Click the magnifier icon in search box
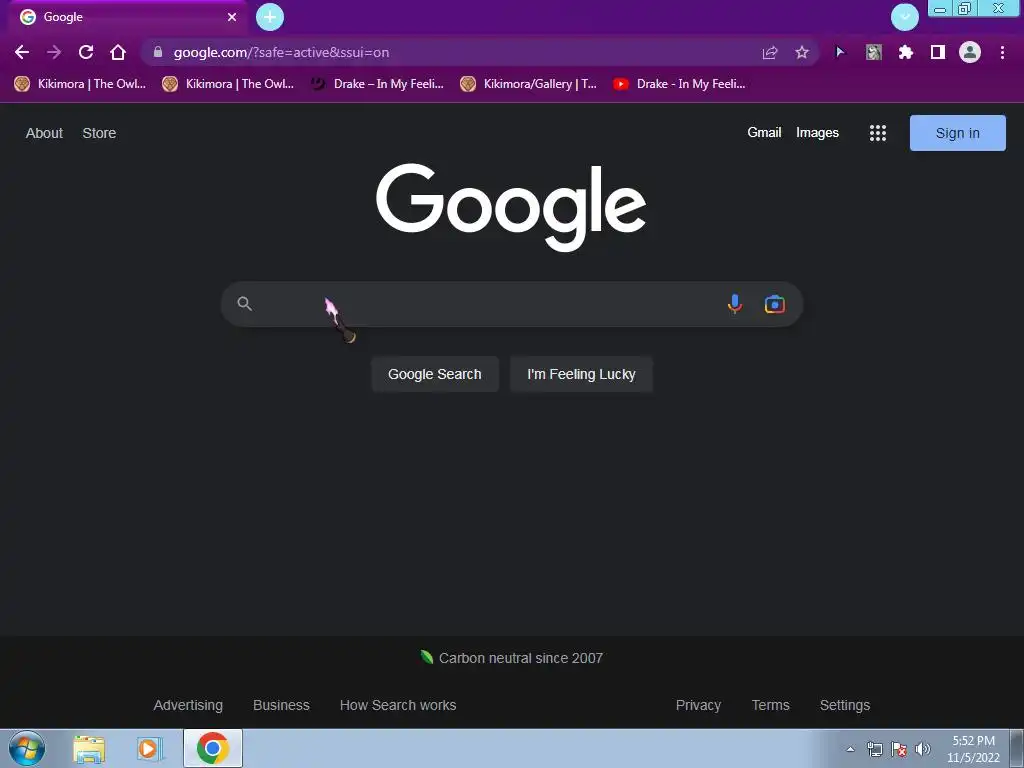Image resolution: width=1024 pixels, height=768 pixels. click(x=244, y=304)
